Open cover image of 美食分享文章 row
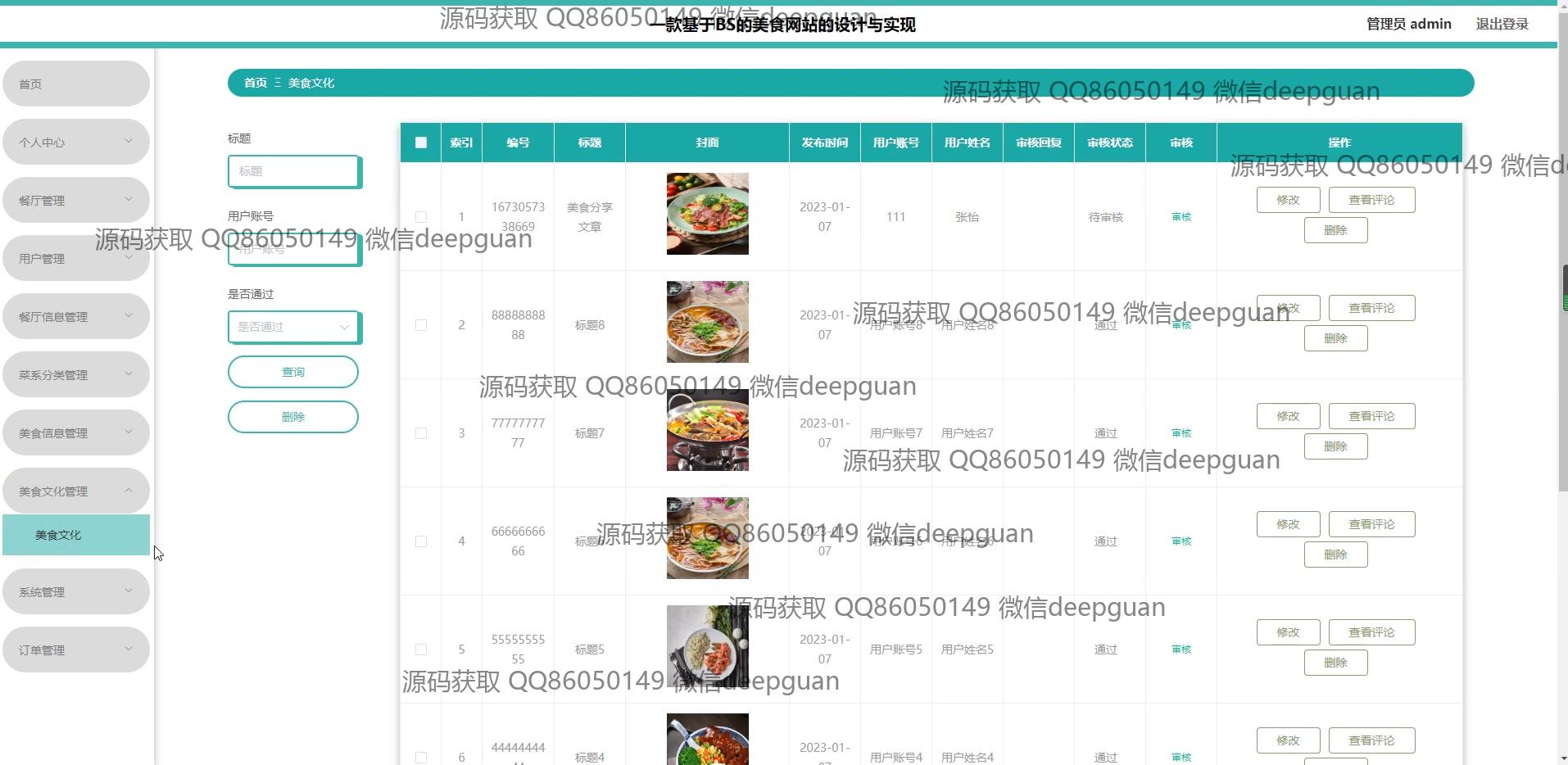1568x765 pixels. [x=708, y=214]
